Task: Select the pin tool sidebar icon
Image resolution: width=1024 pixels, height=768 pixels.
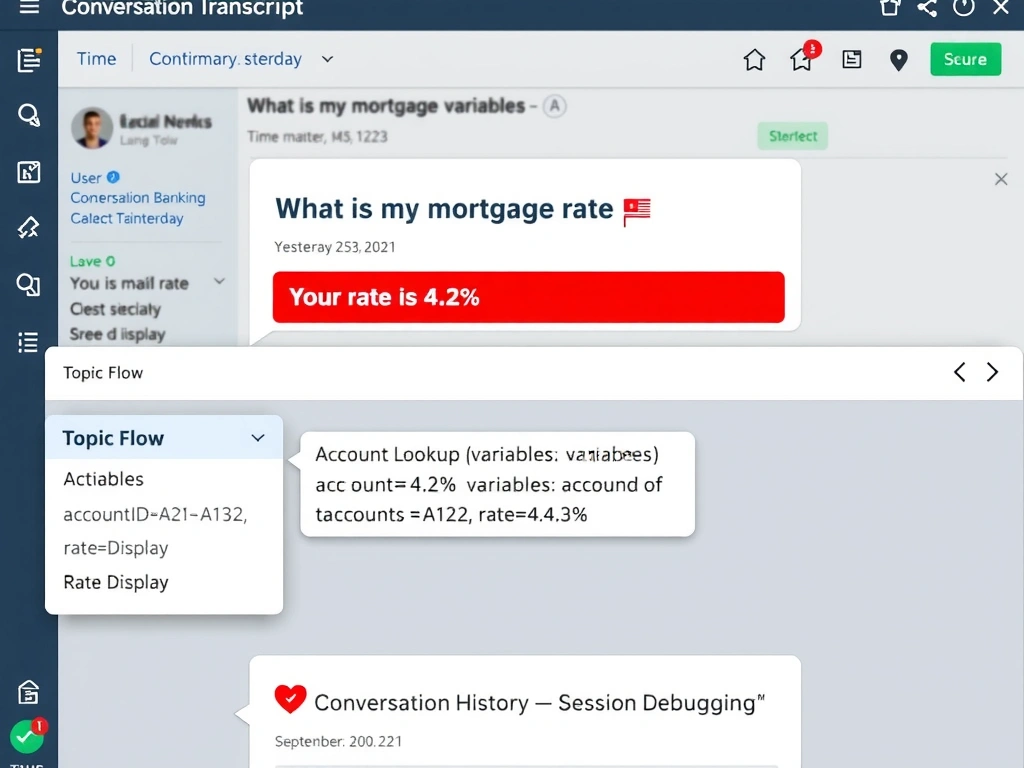Action: [29, 227]
